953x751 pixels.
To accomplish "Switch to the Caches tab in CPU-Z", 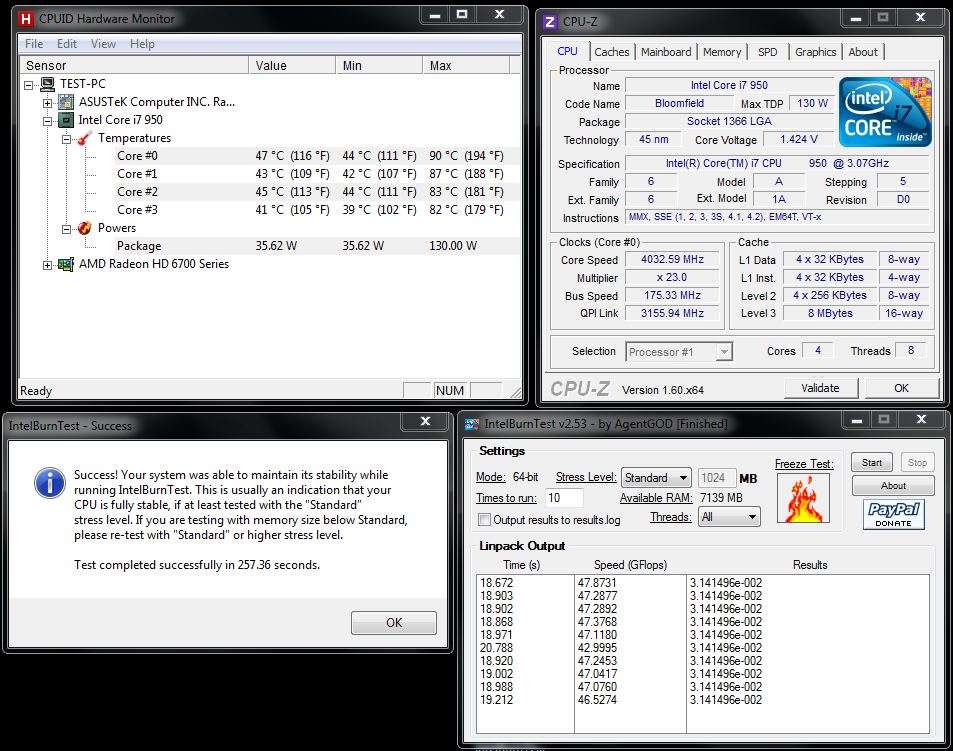I will tap(612, 52).
